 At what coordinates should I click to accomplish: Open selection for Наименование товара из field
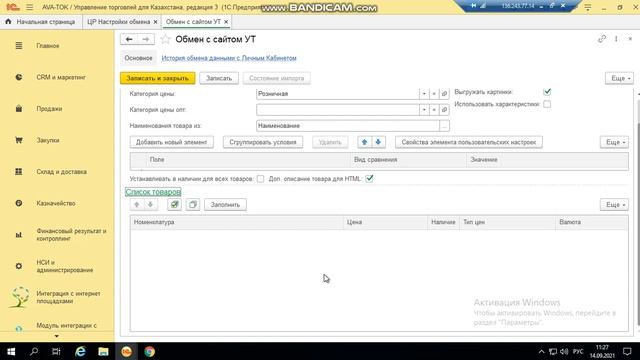tap(444, 126)
